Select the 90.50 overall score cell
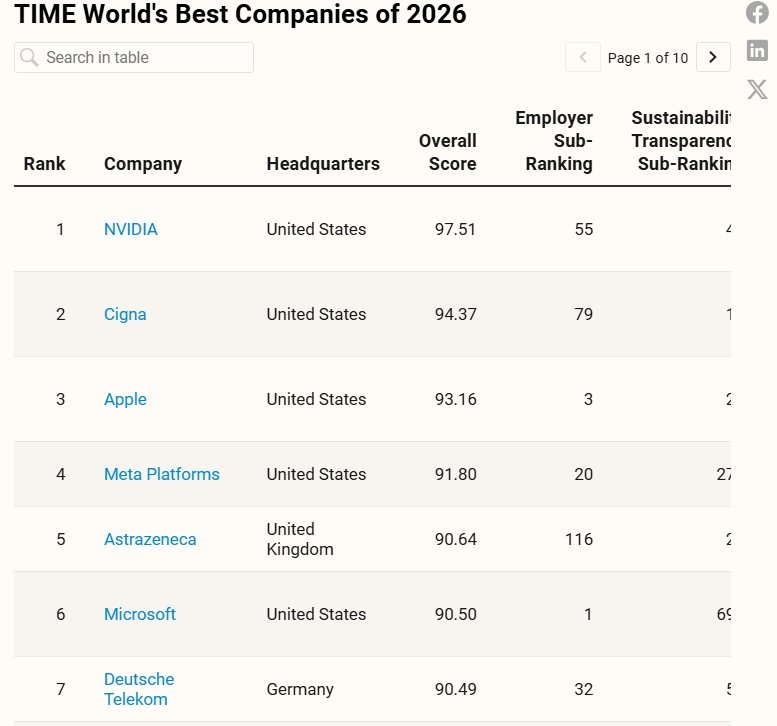Viewport: 777px width, 726px height. click(455, 614)
